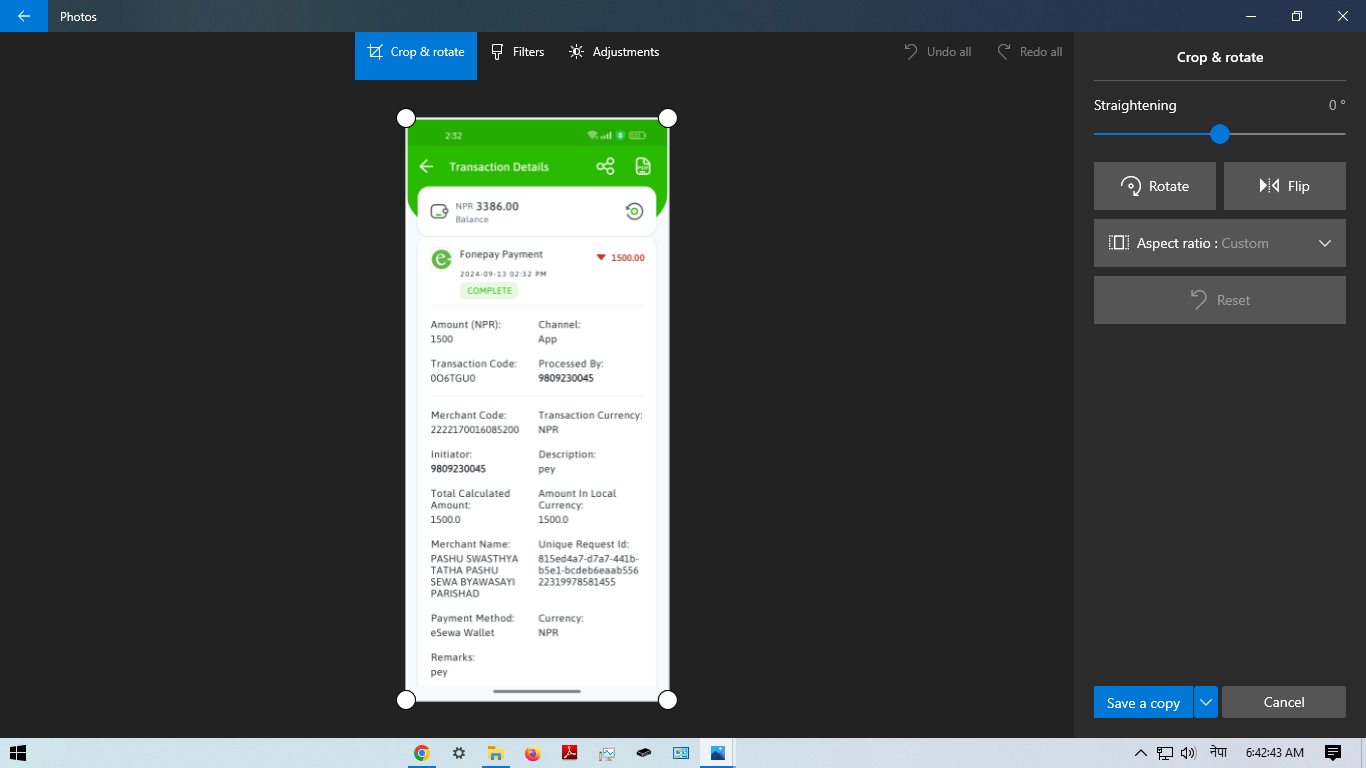Click the eSewa logo beside Fonepay Payment
This screenshot has height=768, width=1366.
tap(441, 260)
